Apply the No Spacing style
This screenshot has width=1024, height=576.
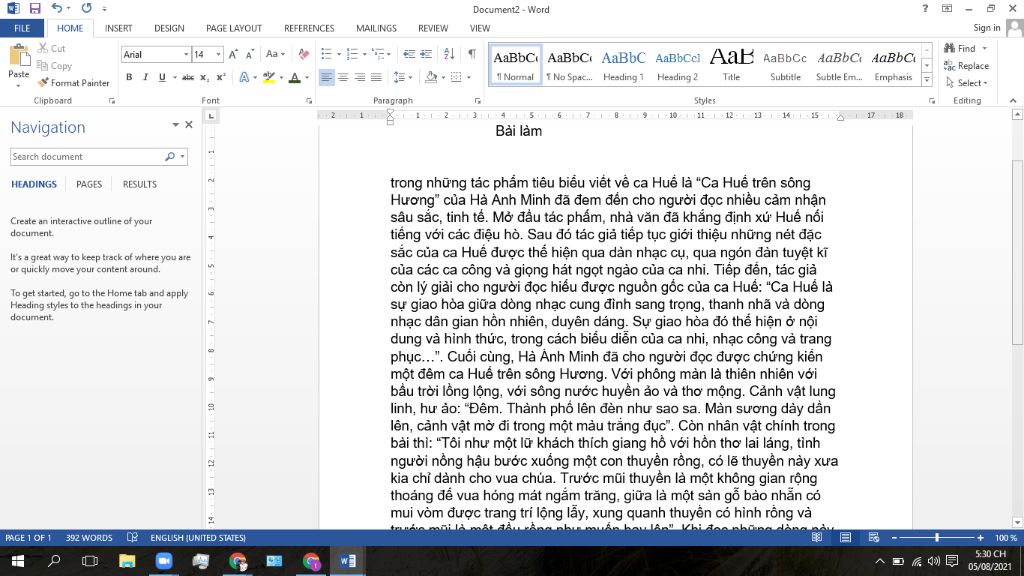click(x=569, y=65)
